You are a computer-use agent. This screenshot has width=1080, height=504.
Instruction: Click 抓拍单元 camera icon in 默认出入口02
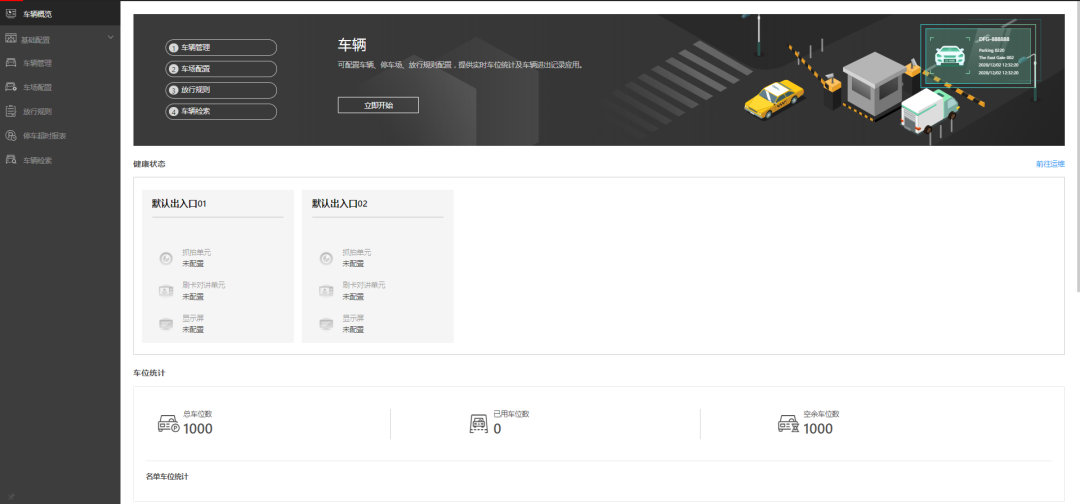tap(326, 258)
